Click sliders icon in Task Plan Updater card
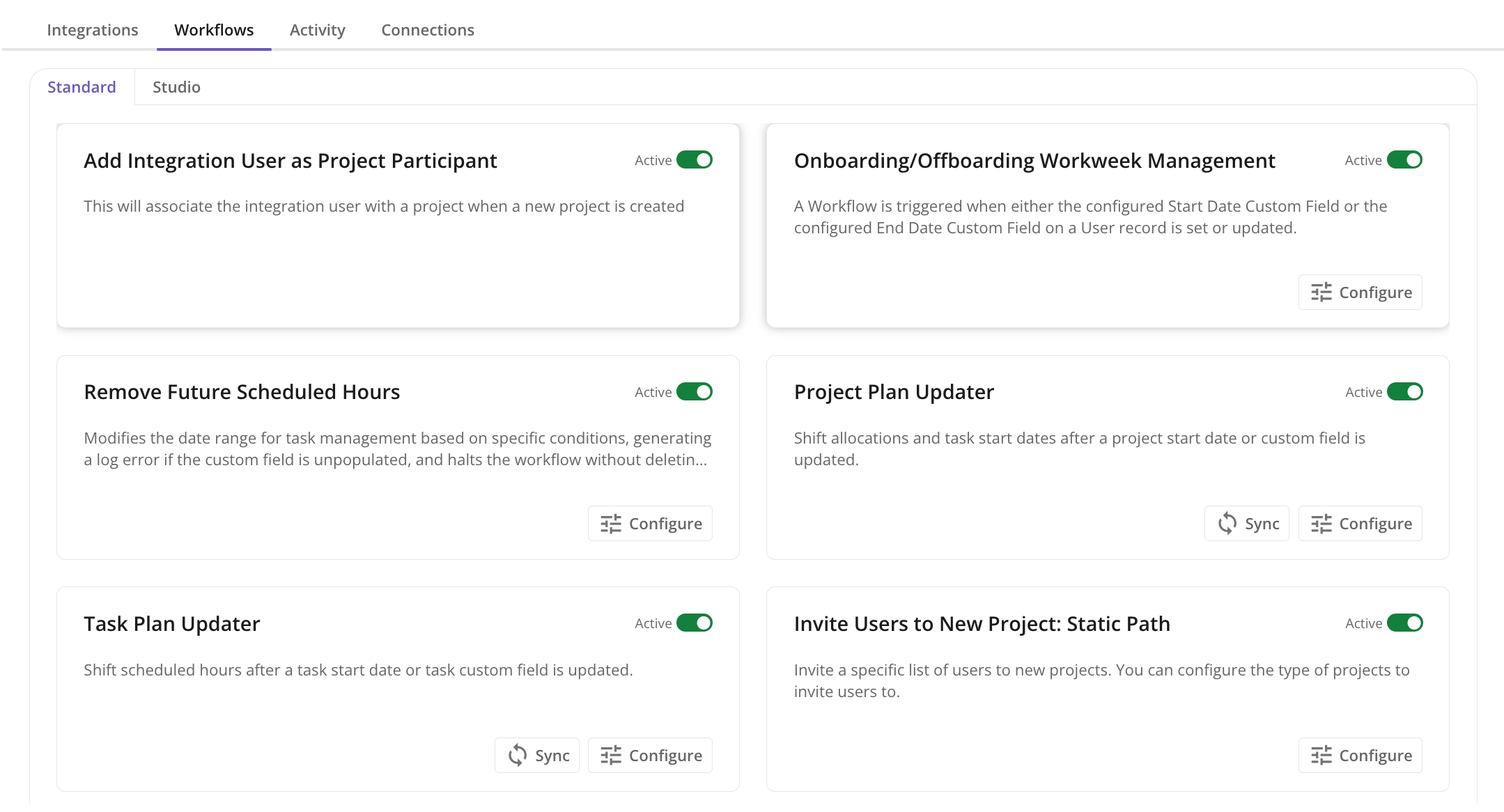The height and width of the screenshot is (812, 1504). [611, 756]
